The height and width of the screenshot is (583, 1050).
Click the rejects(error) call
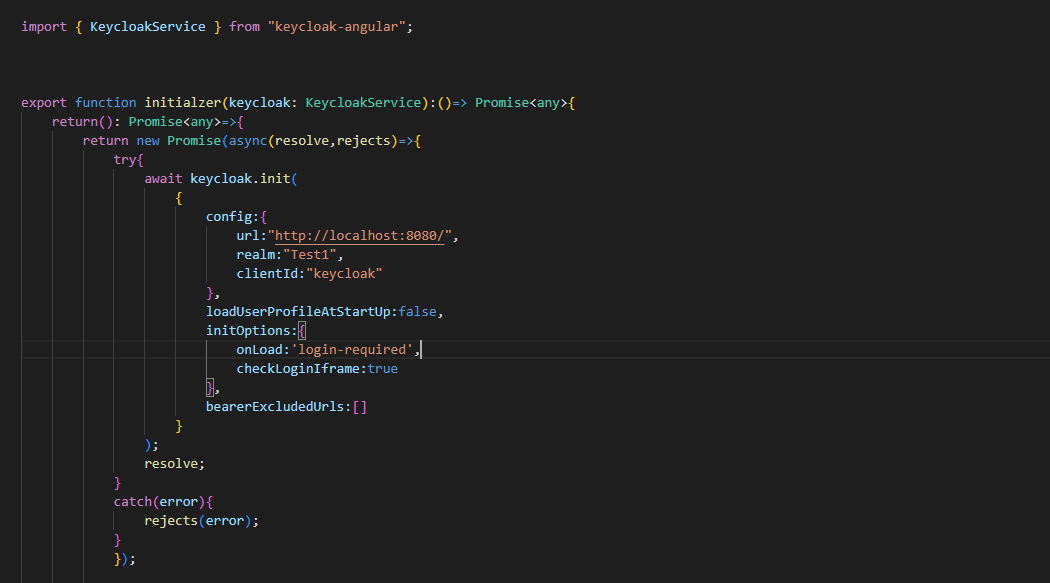coord(198,521)
